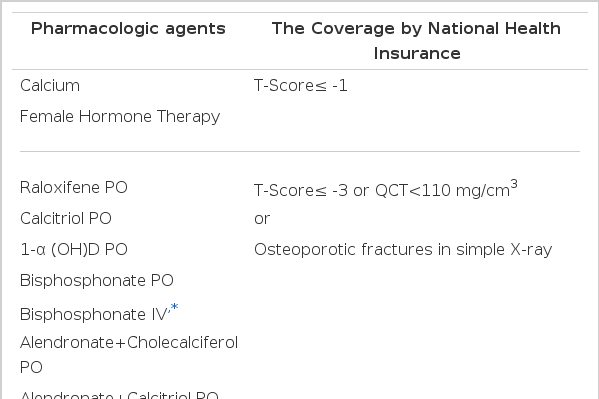Click the Bisphosphonate PO entry
Screen dimensions: 599x399
[97, 281]
